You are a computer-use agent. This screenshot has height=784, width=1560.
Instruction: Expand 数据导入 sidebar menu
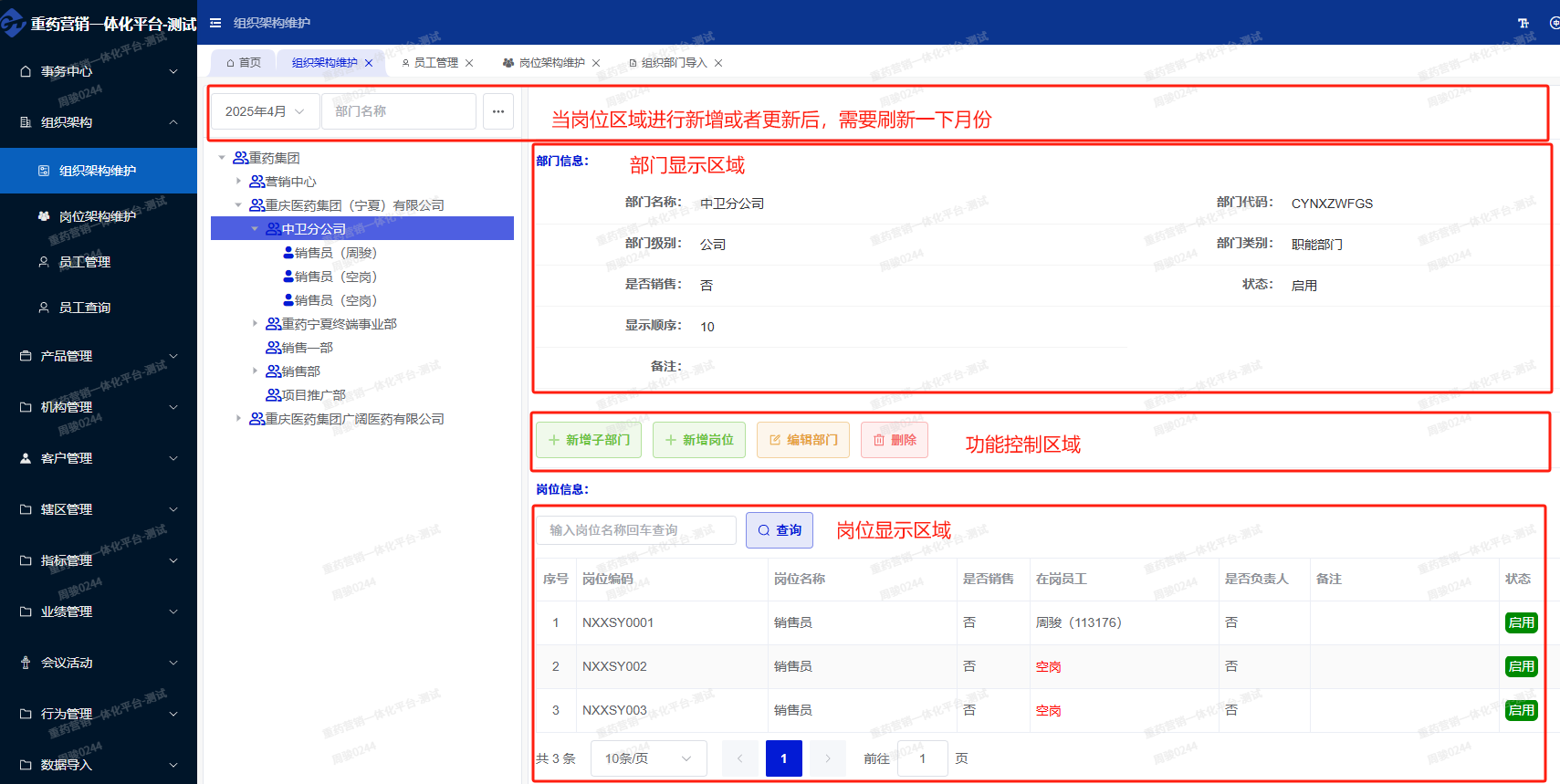pyautogui.click(x=99, y=765)
